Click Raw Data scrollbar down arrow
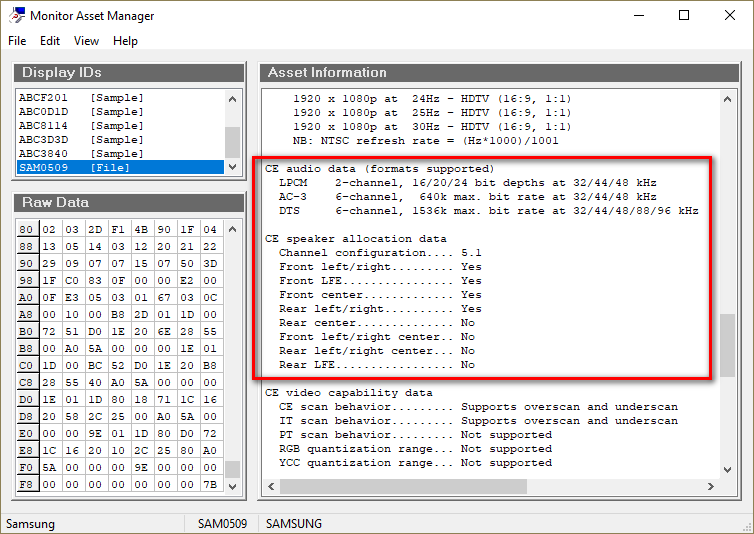Viewport: 754px width, 534px height. click(233, 487)
